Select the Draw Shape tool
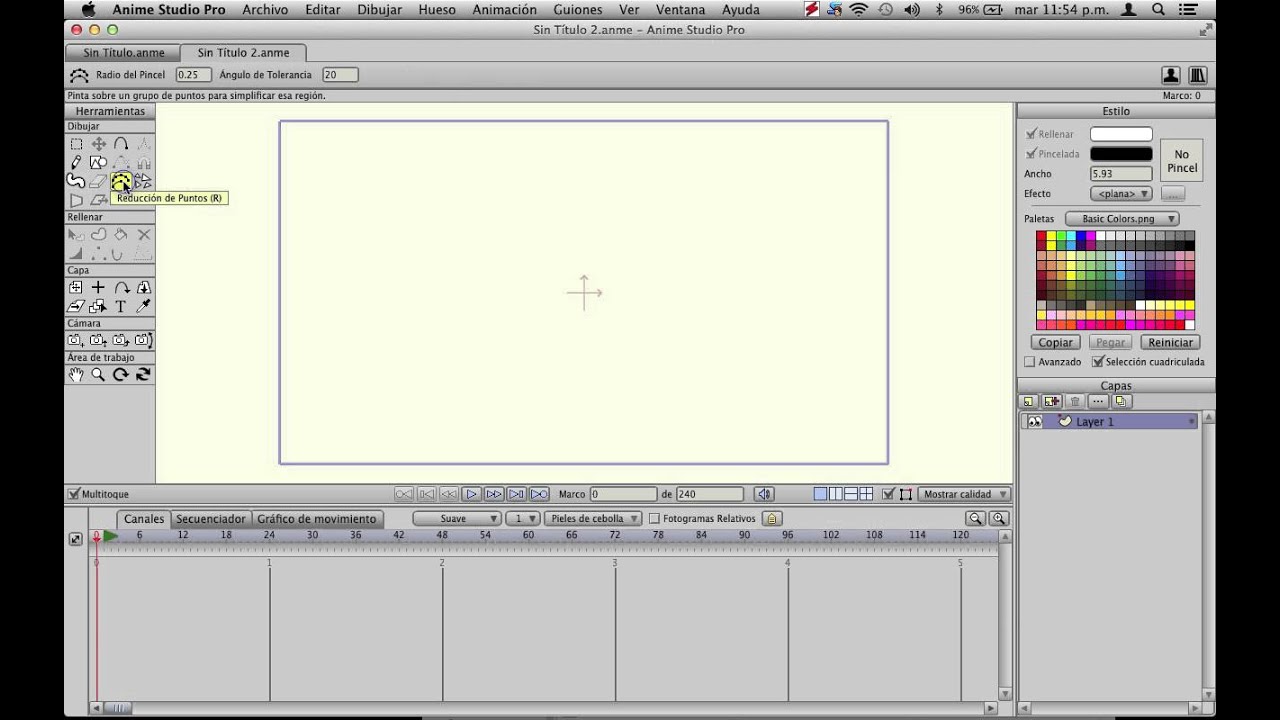 (98, 163)
